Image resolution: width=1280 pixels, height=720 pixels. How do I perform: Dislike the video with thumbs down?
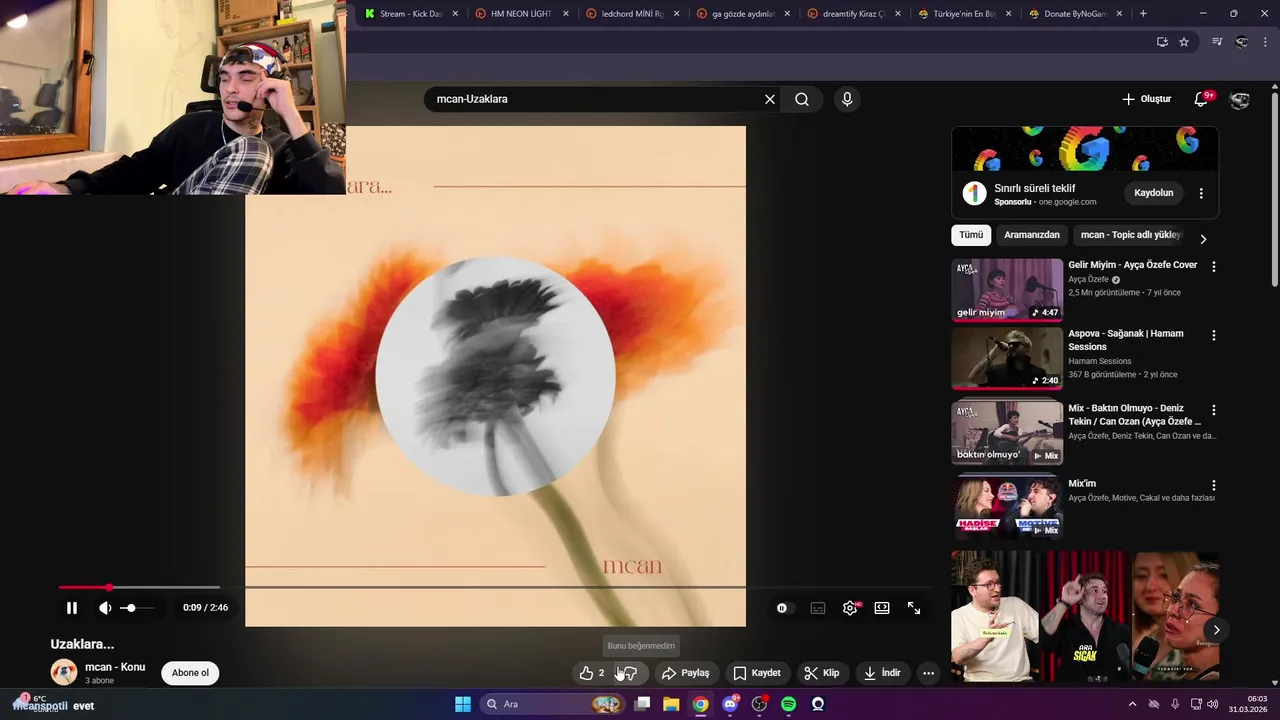[x=630, y=673]
